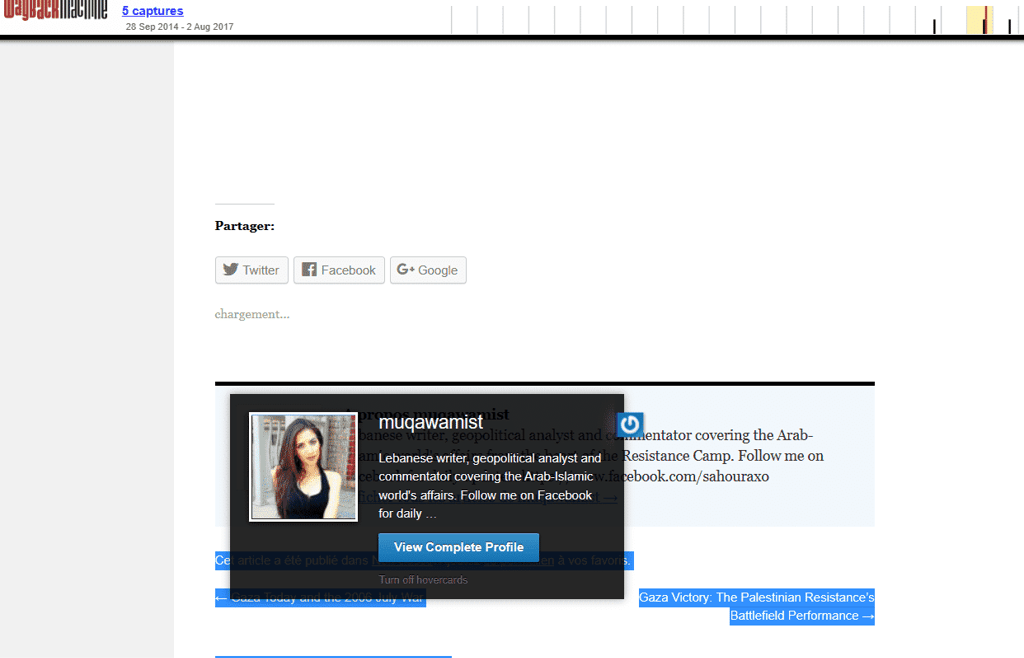Click the rightmost capture marker on timeline
Viewport: 1024px width, 658px height.
[1010, 26]
